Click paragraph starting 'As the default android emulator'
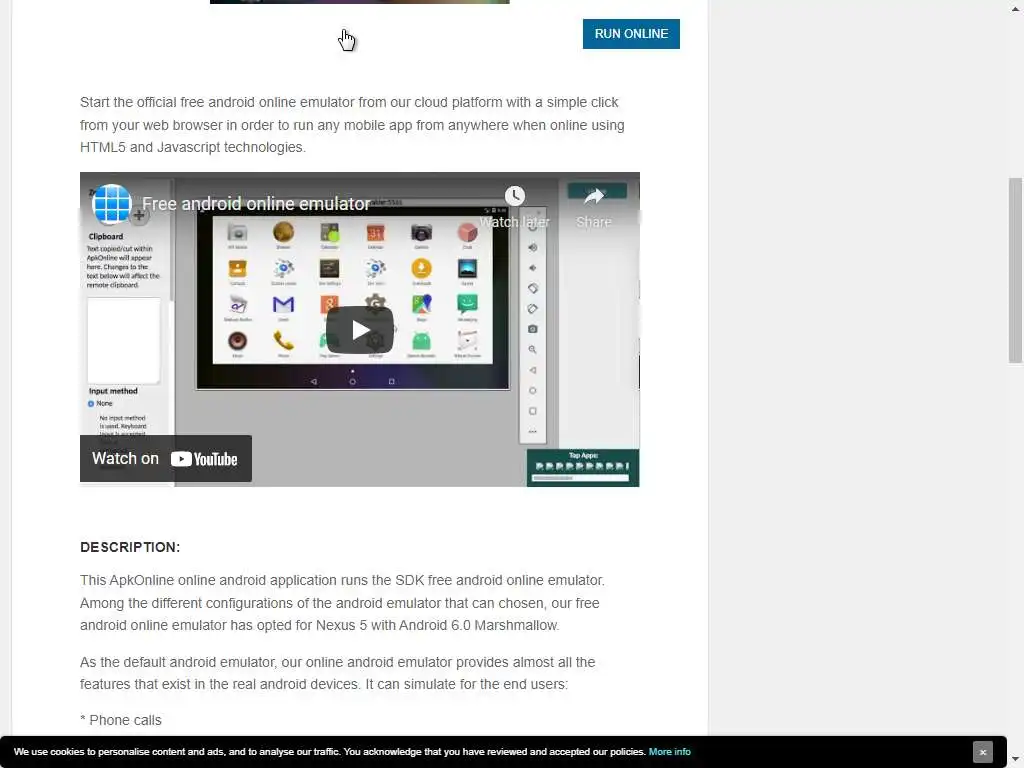Viewport: 1024px width, 768px height. point(338,673)
